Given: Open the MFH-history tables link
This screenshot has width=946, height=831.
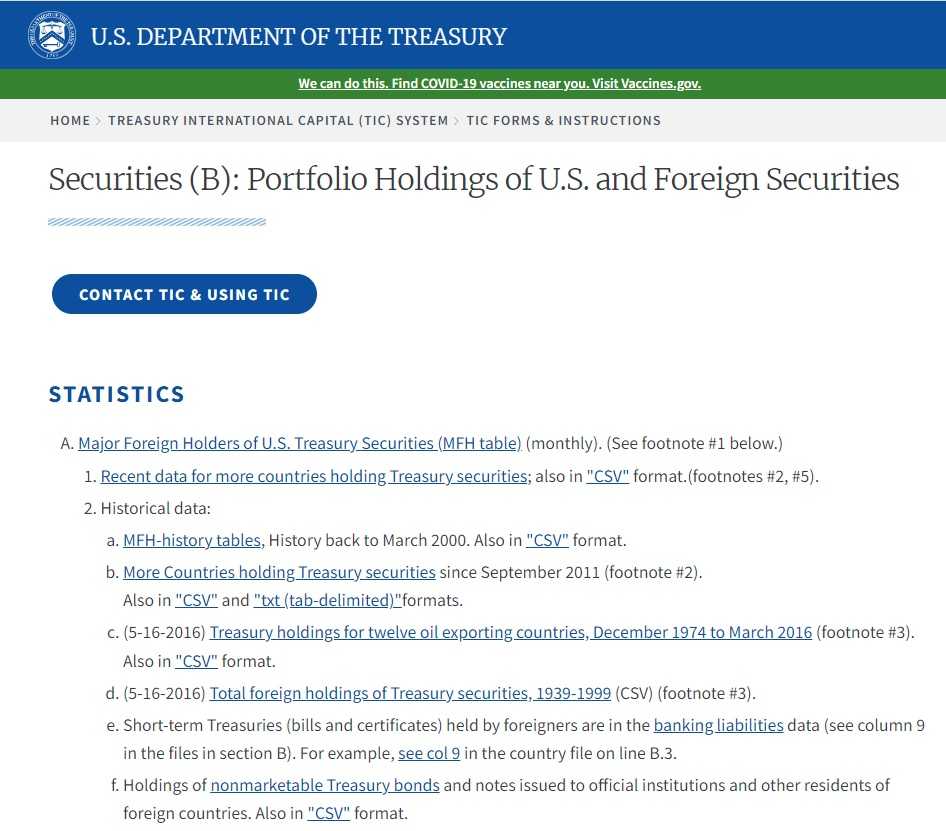Looking at the screenshot, I should click(193, 540).
